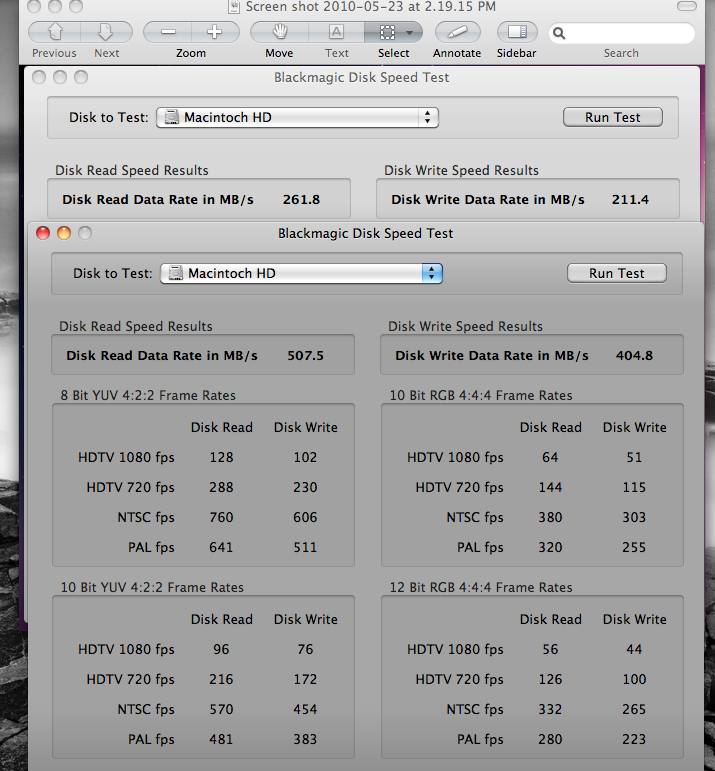715x771 pixels.
Task: Toggle the Sidebar in Preview
Action: click(x=516, y=32)
